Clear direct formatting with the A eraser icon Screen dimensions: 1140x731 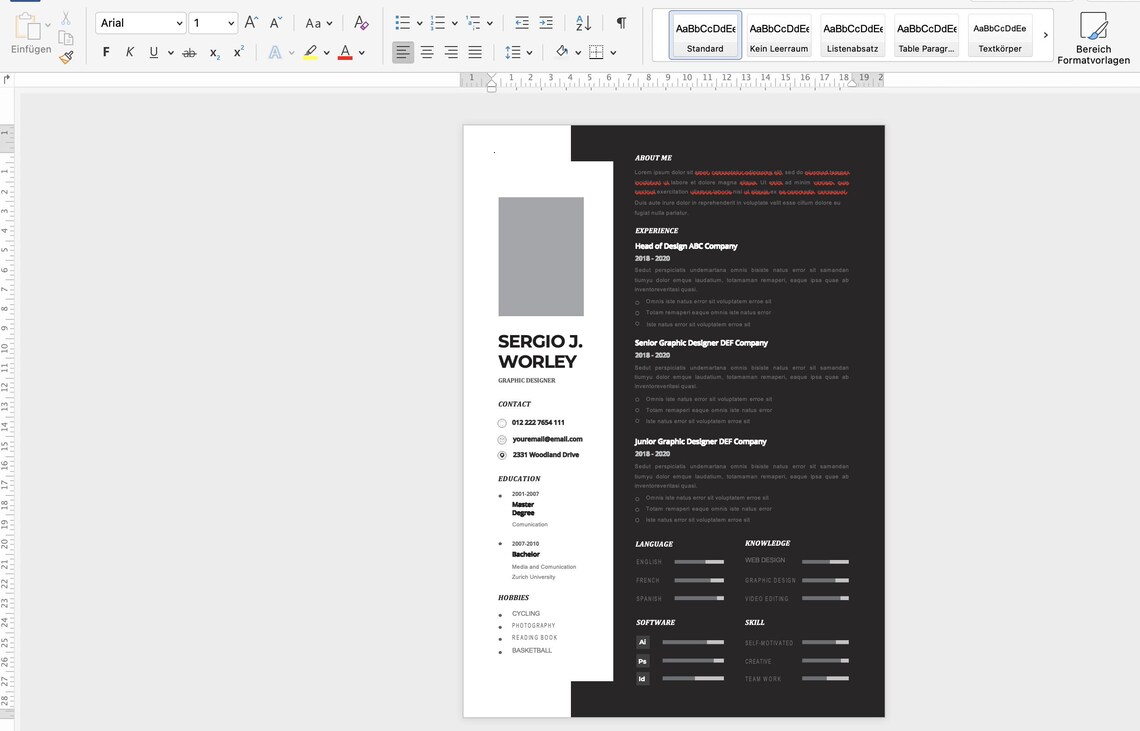tap(360, 23)
